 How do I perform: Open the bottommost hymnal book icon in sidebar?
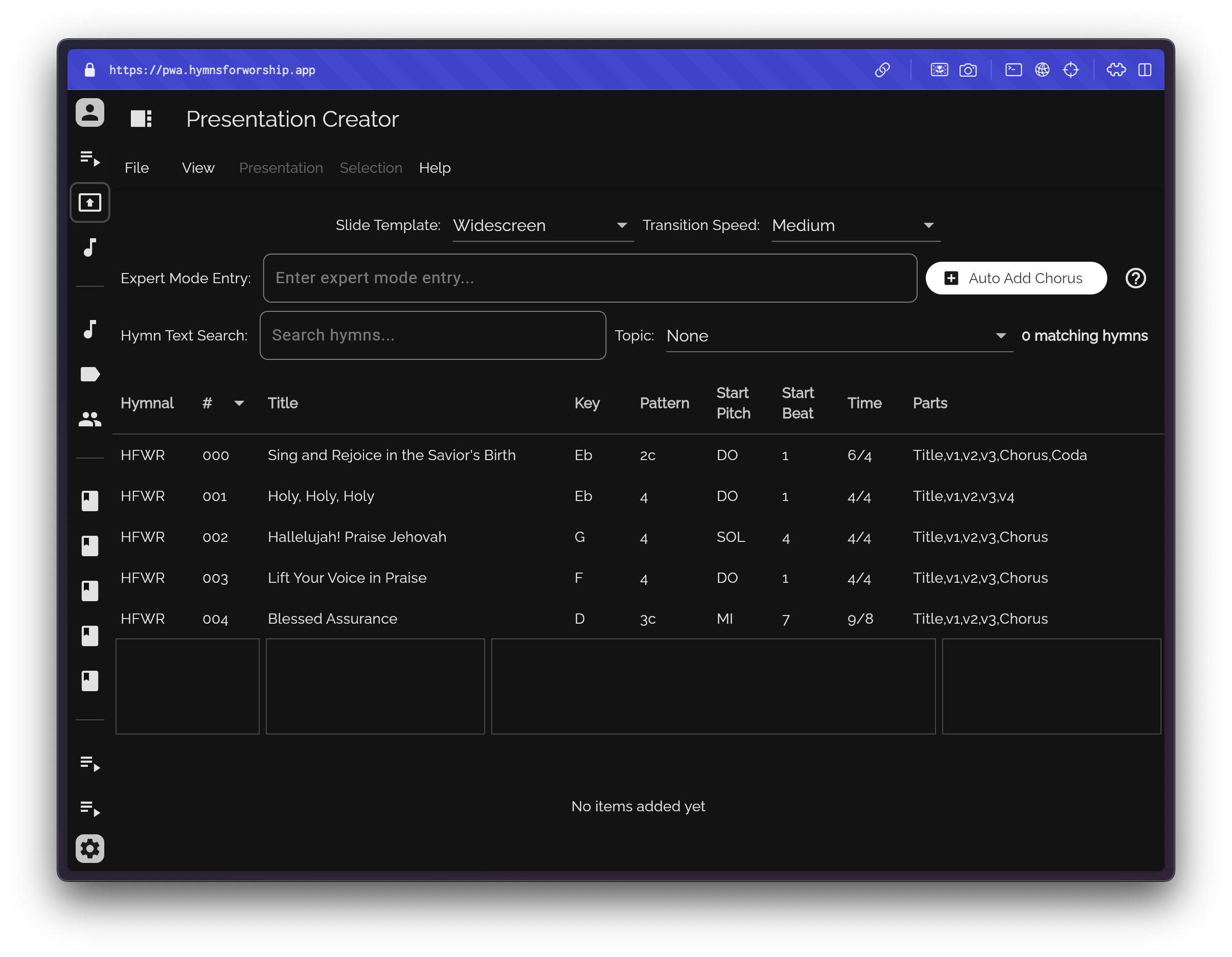tap(89, 681)
